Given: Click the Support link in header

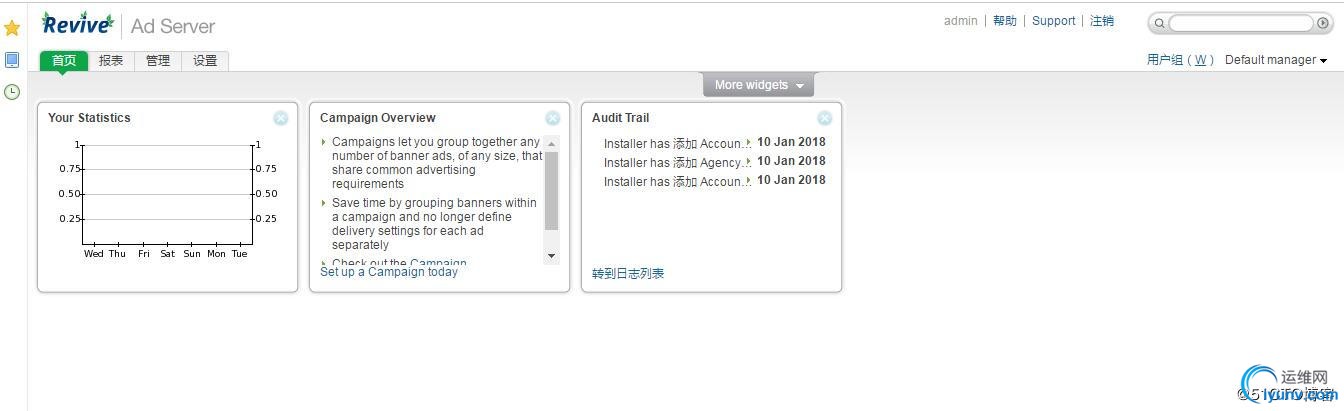Looking at the screenshot, I should point(1054,21).
